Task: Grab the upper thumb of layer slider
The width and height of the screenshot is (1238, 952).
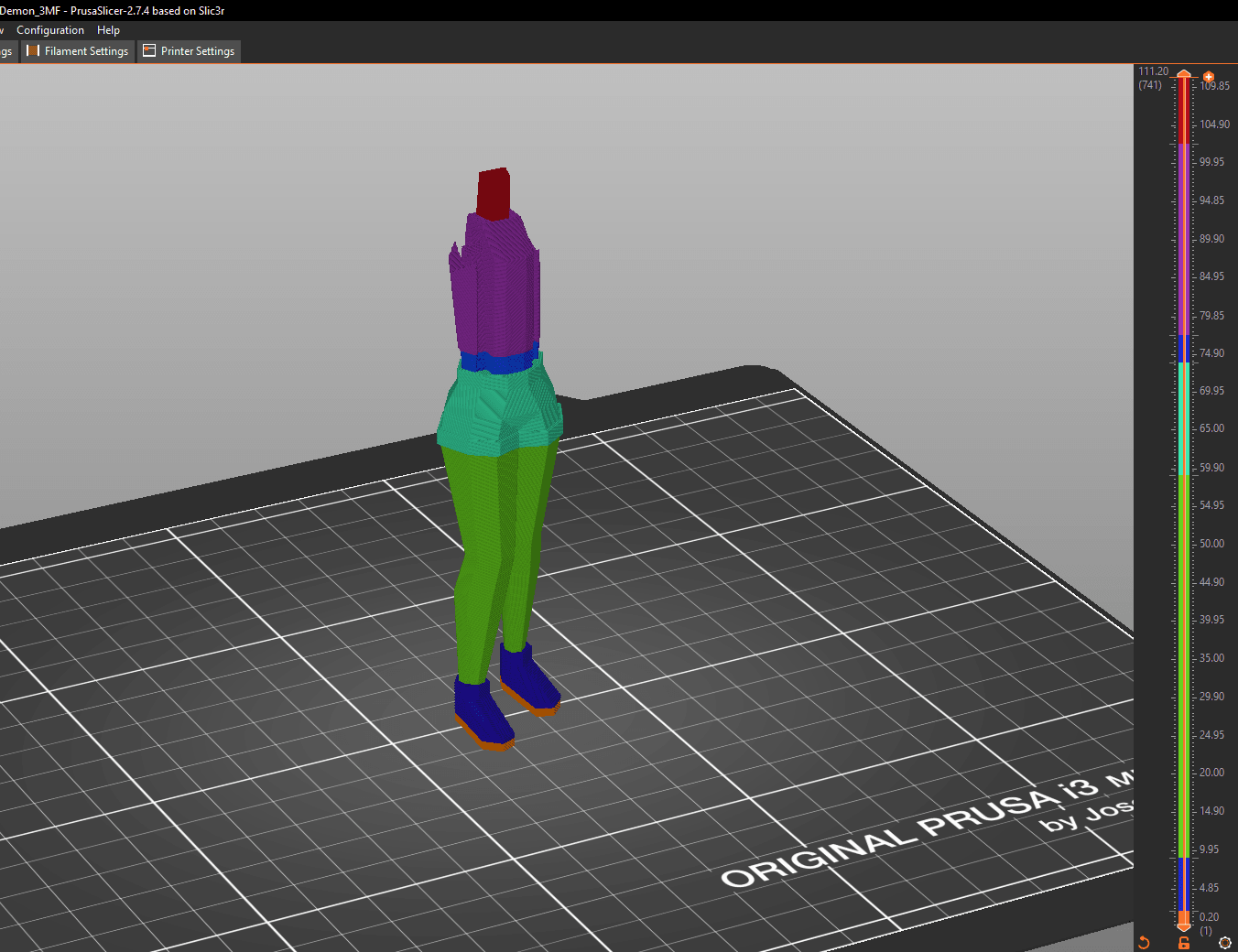Action: coord(1184,74)
